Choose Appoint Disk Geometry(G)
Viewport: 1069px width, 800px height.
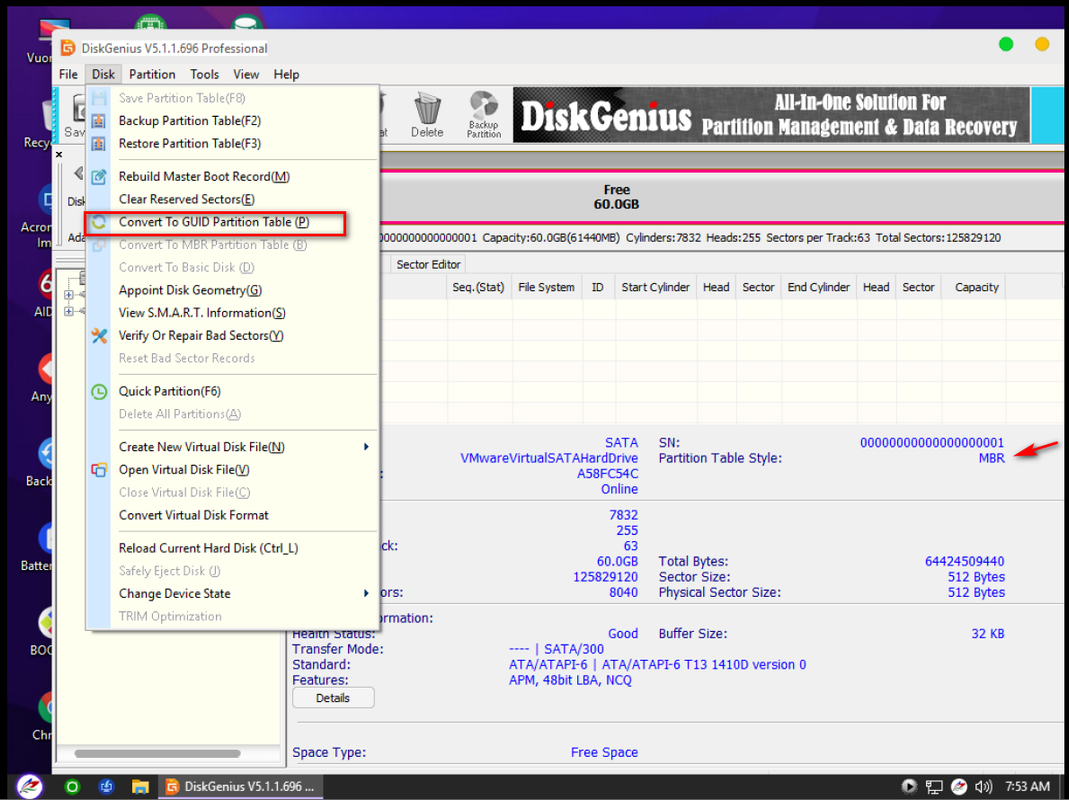190,291
